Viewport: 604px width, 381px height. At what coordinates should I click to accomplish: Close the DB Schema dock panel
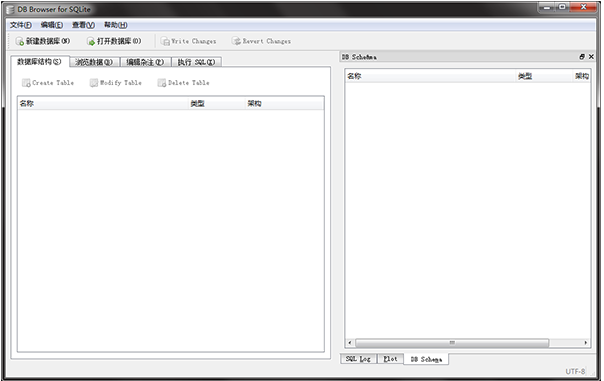(x=591, y=57)
